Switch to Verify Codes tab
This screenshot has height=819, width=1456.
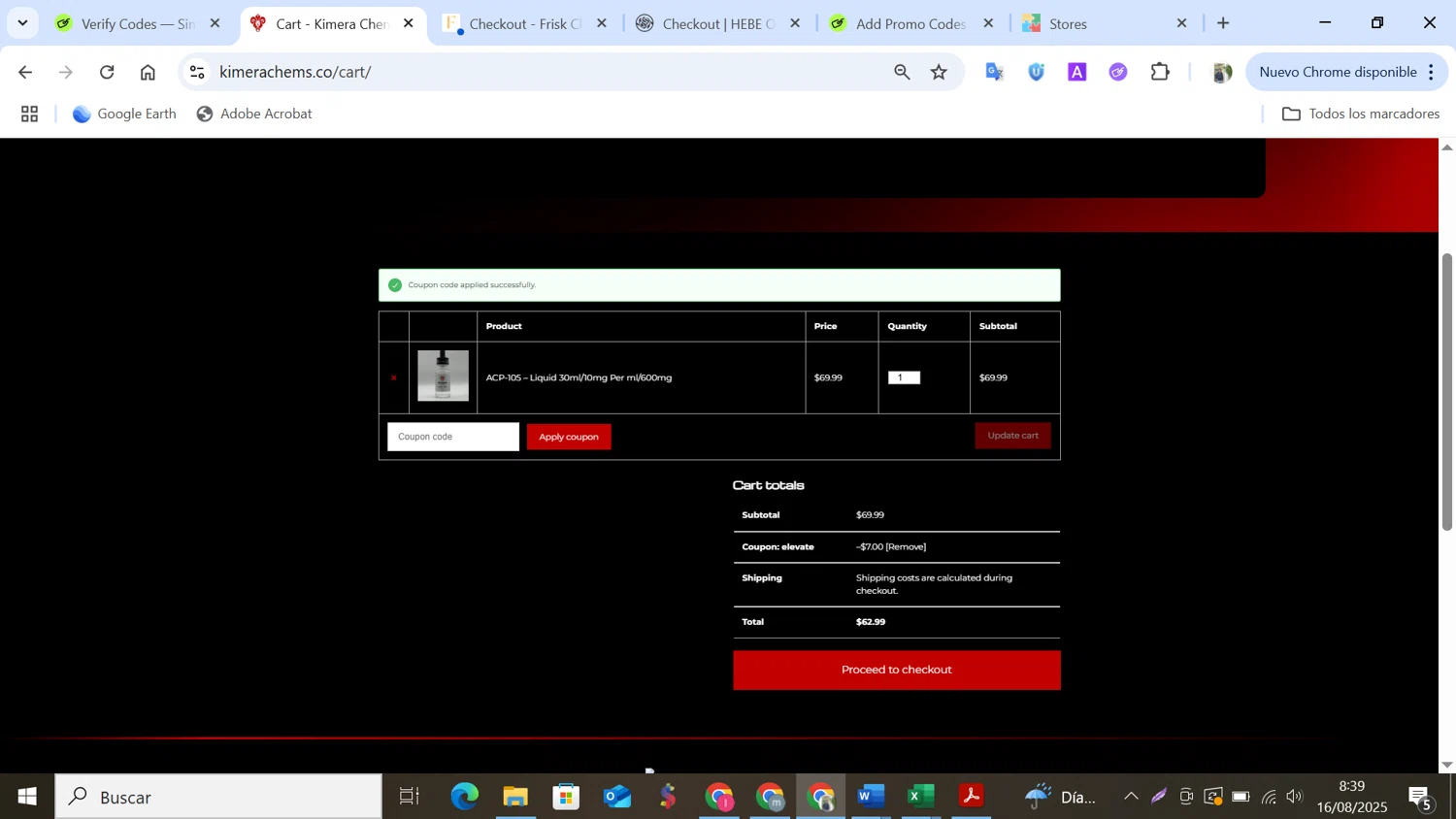137,23
